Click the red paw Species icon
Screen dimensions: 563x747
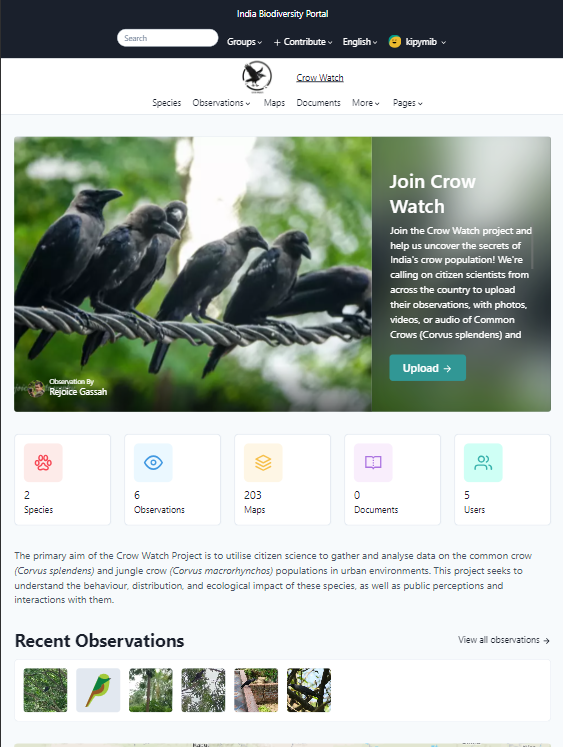pyautogui.click(x=43, y=463)
